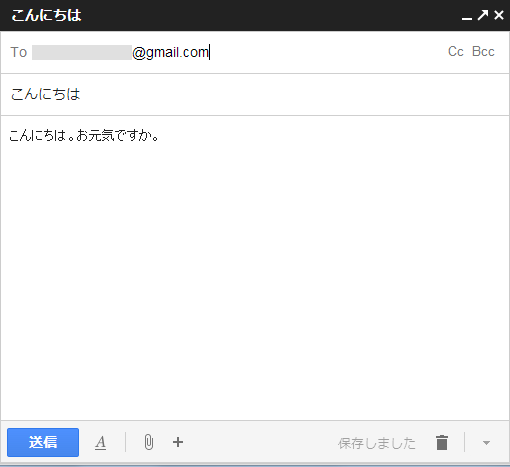This screenshot has width=510, height=467.
Task: Click blank space right of subject text
Action: pos(293,94)
